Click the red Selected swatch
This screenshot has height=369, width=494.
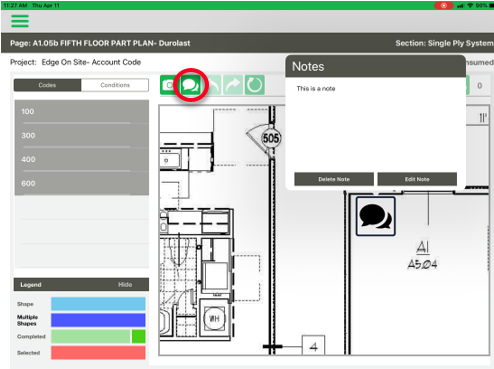[x=98, y=353]
